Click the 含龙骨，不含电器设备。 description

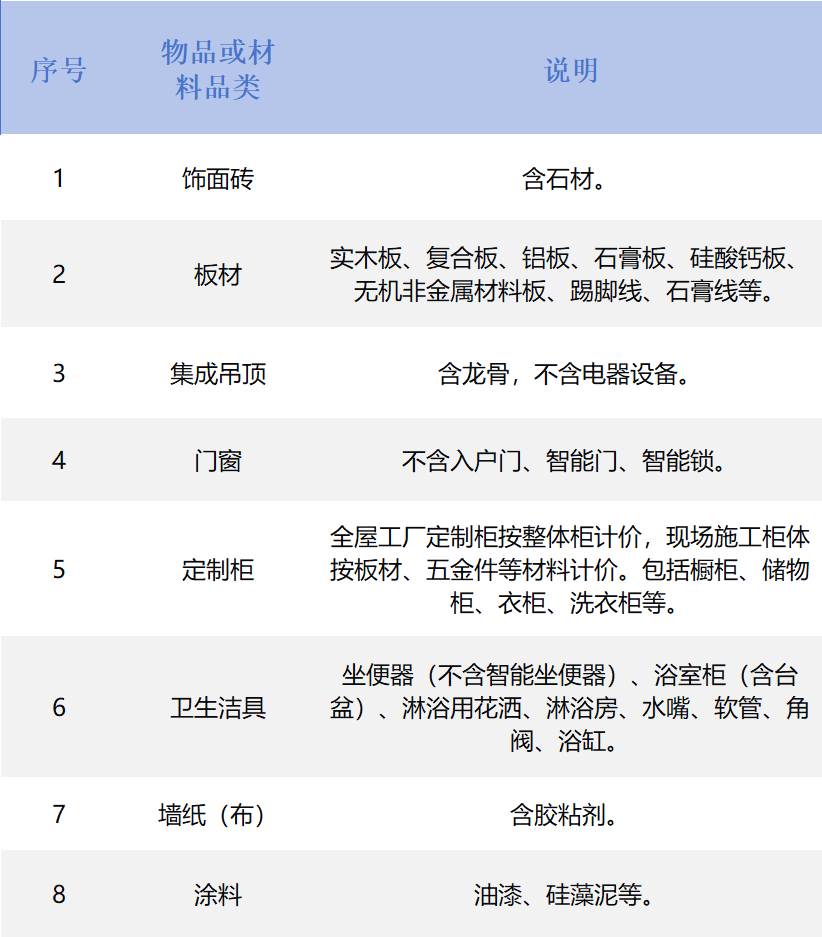click(x=563, y=373)
